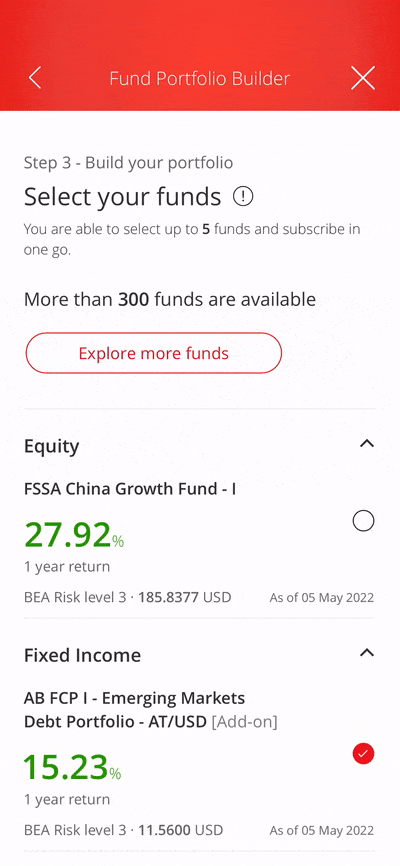Image resolution: width=400 pixels, height=866 pixels.
Task: Select the FSSA China Growth Fund radio button
Action: pyautogui.click(x=364, y=521)
